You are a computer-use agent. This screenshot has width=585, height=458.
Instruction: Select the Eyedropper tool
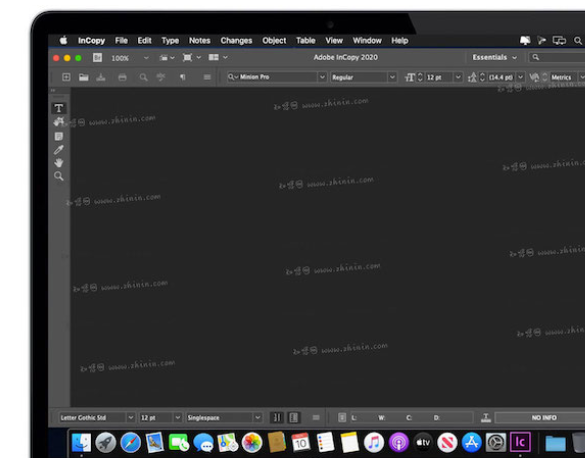point(59,150)
